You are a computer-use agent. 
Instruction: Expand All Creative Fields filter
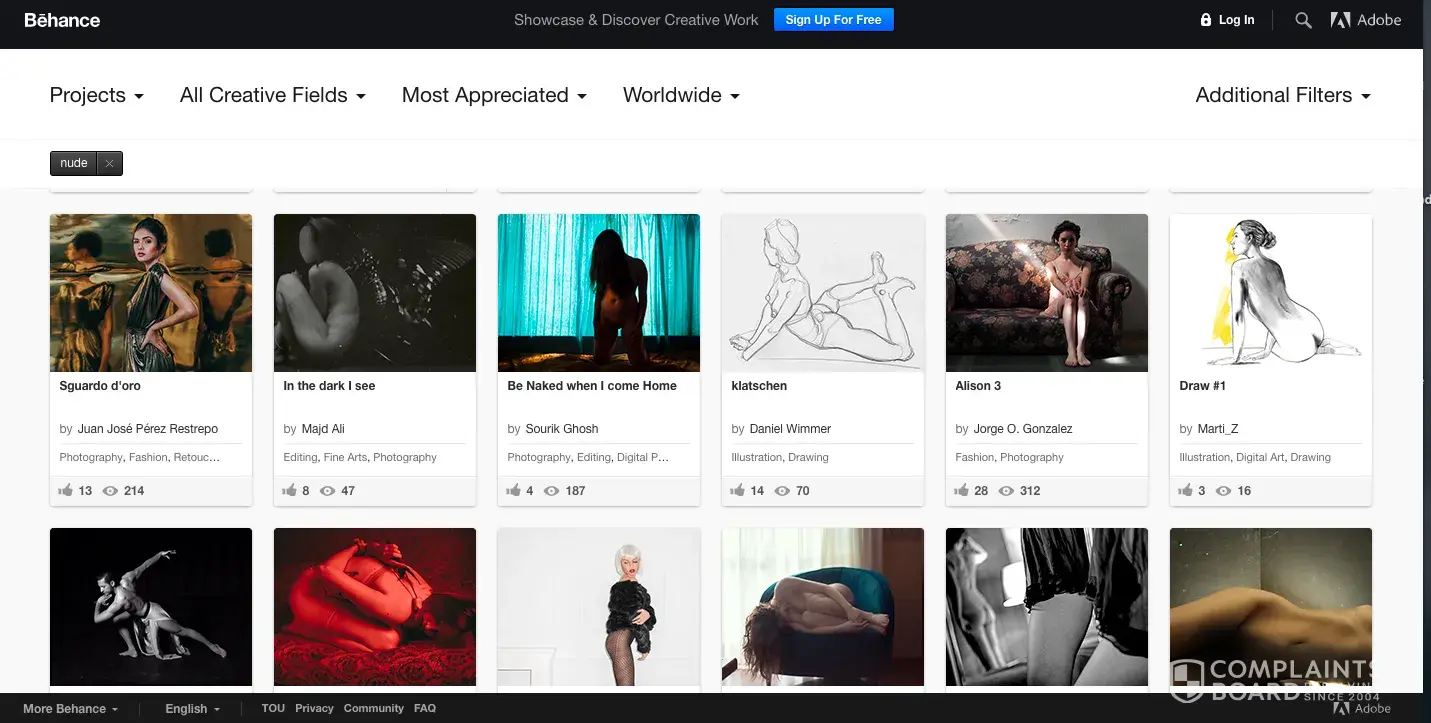[273, 95]
